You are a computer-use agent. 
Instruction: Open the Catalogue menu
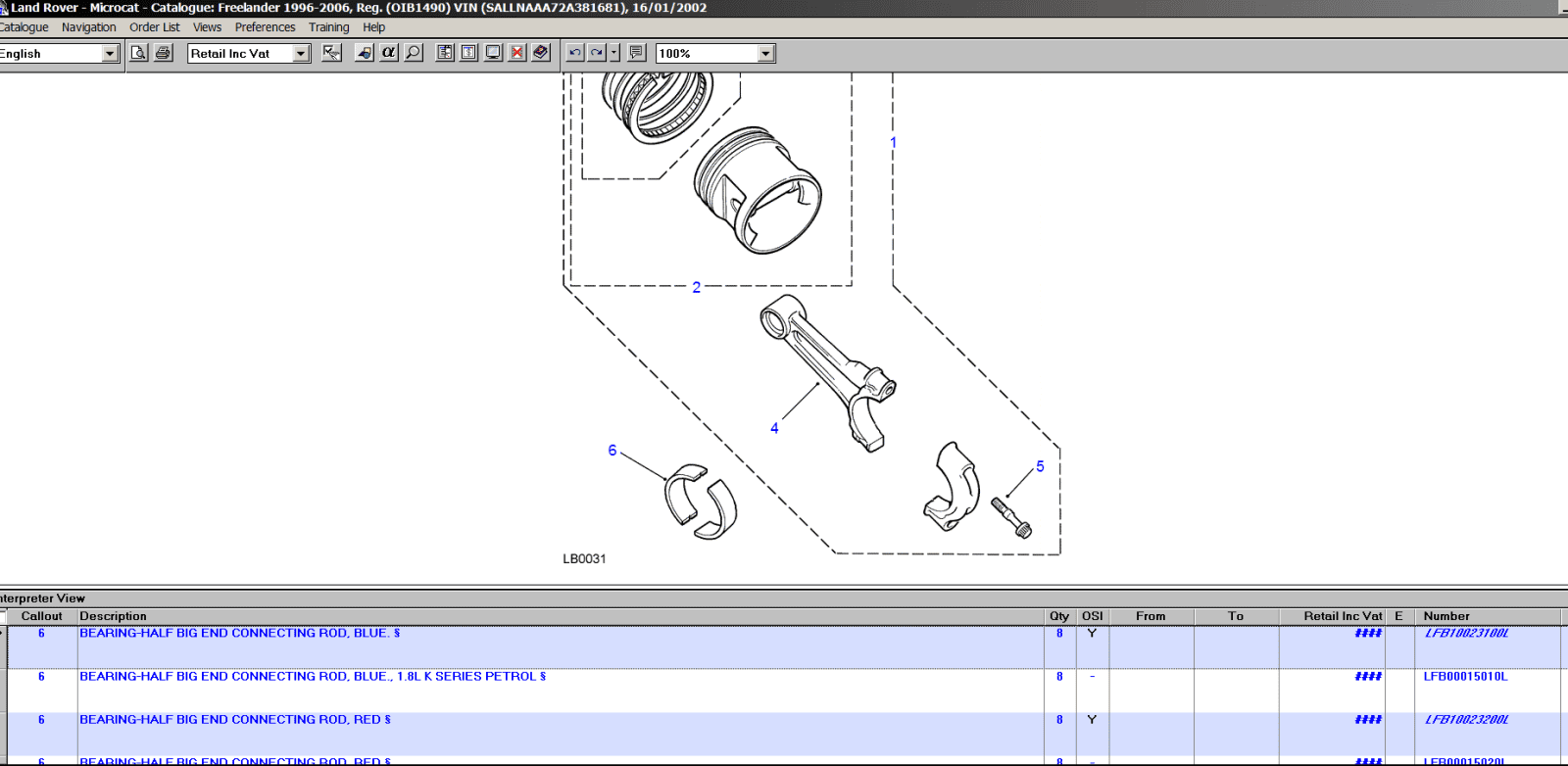tap(24, 27)
